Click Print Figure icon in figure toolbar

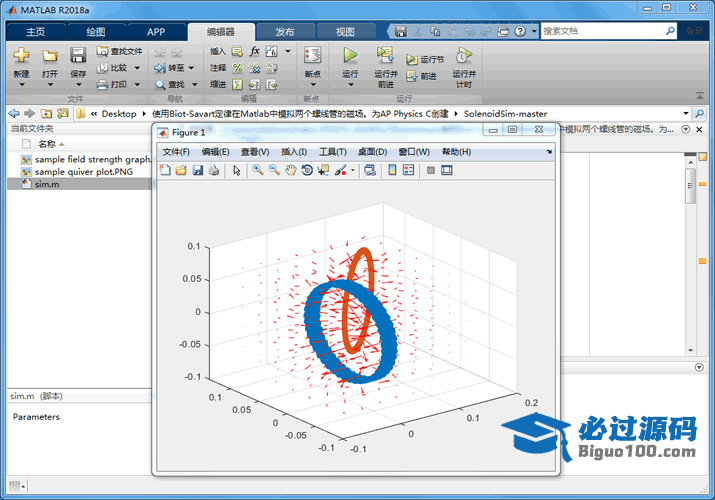(214, 170)
